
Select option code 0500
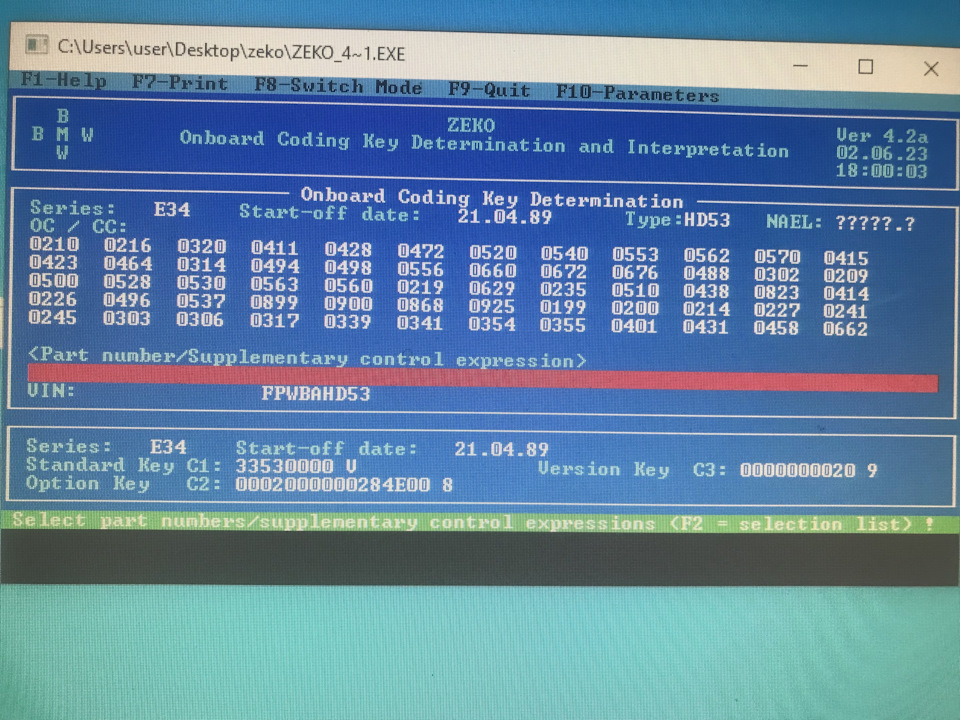54,281
